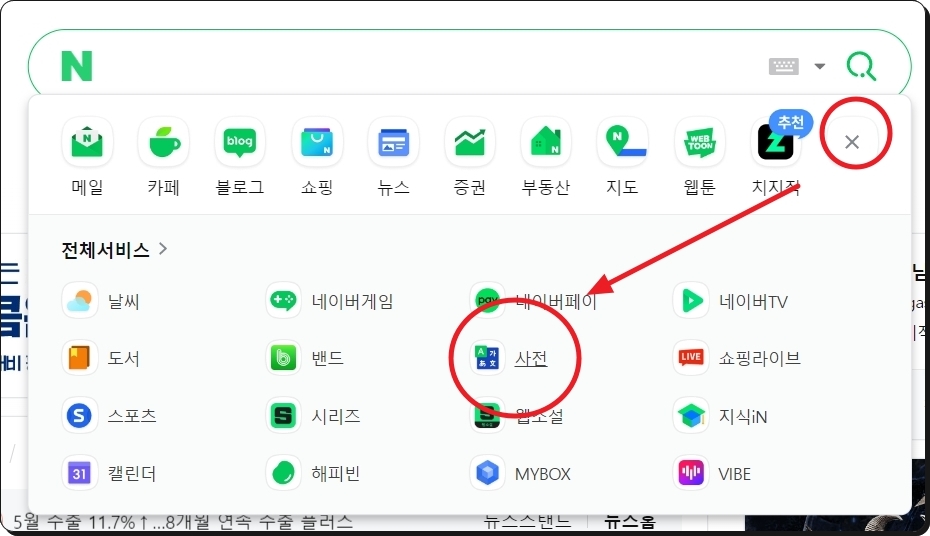
Task: Open the 도서 text link
Action: click(x=123, y=358)
